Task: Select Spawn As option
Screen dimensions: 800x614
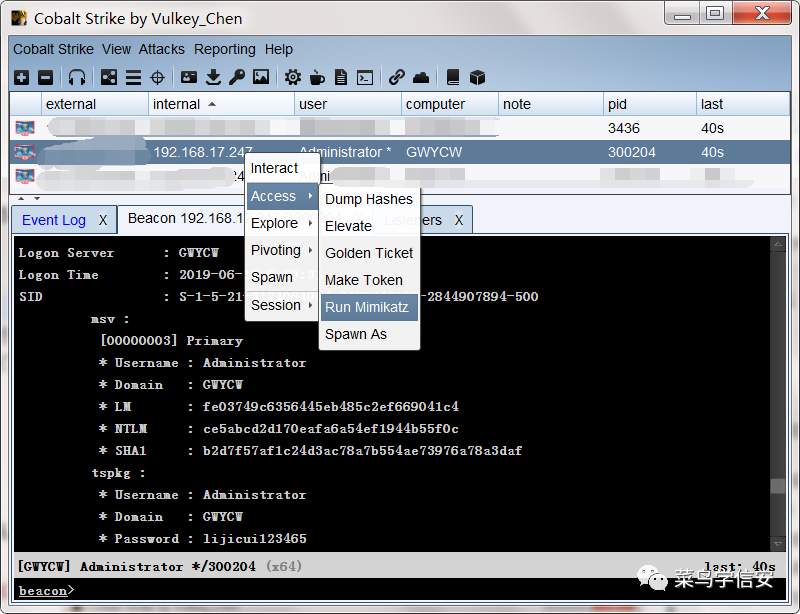Action: tap(369, 335)
